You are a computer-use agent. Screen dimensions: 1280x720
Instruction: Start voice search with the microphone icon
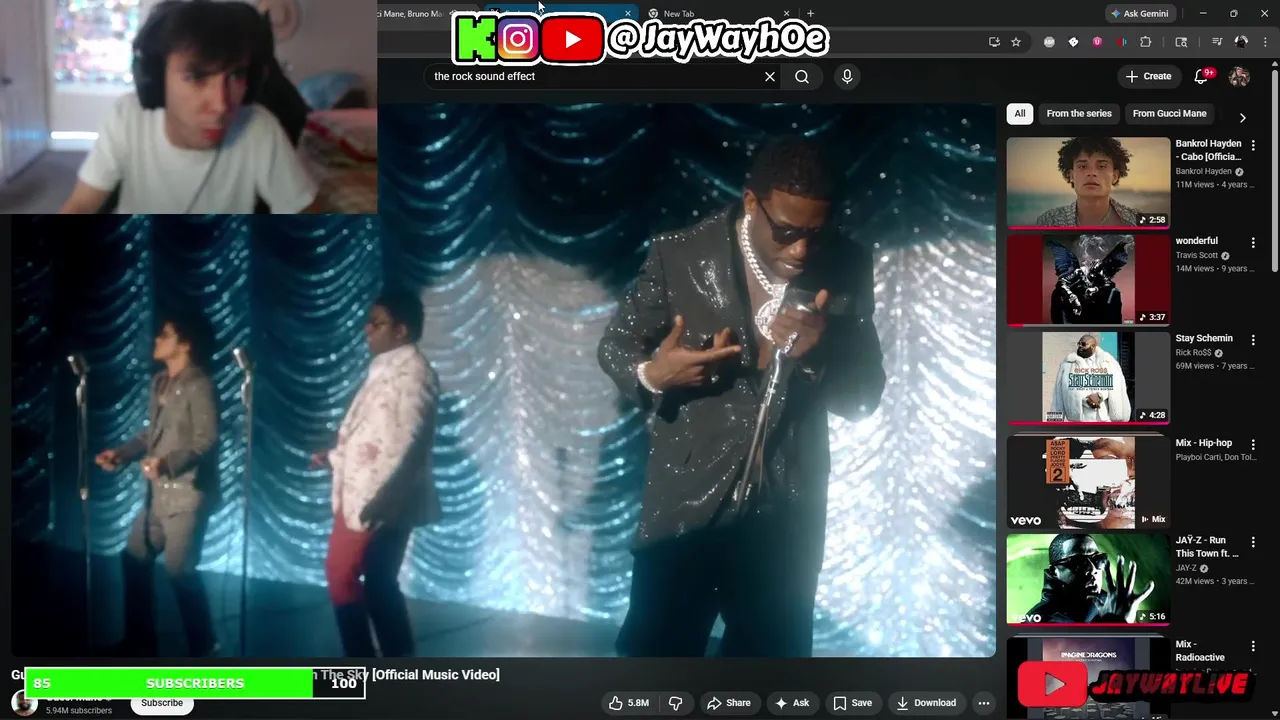[x=847, y=76]
